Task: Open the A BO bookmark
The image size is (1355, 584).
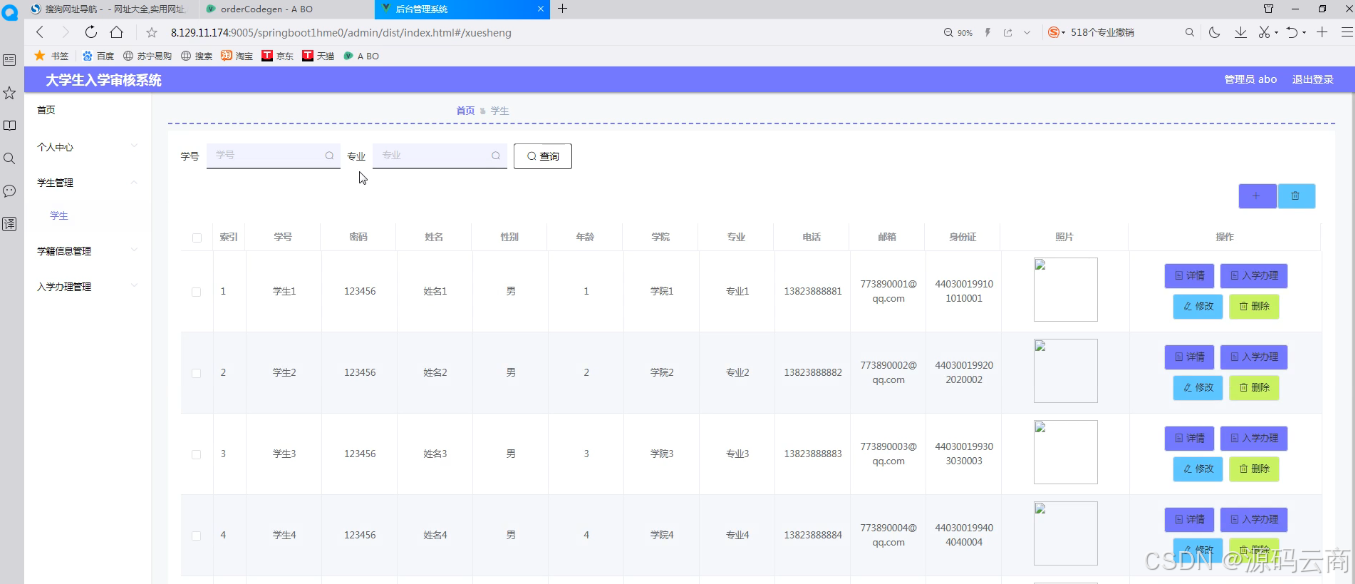Action: (x=361, y=56)
